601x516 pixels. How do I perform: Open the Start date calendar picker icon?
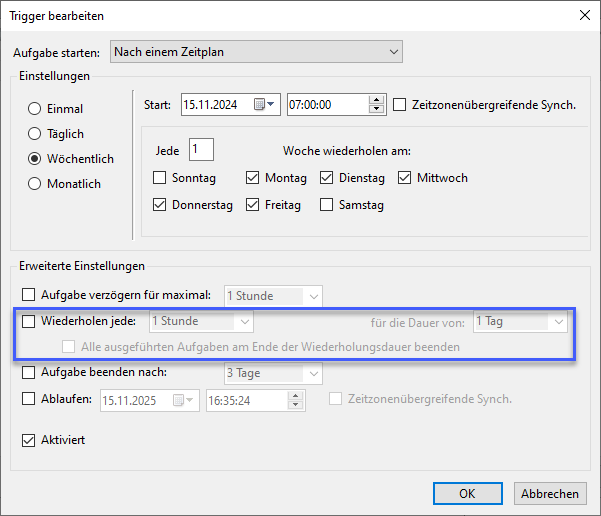coord(264,104)
